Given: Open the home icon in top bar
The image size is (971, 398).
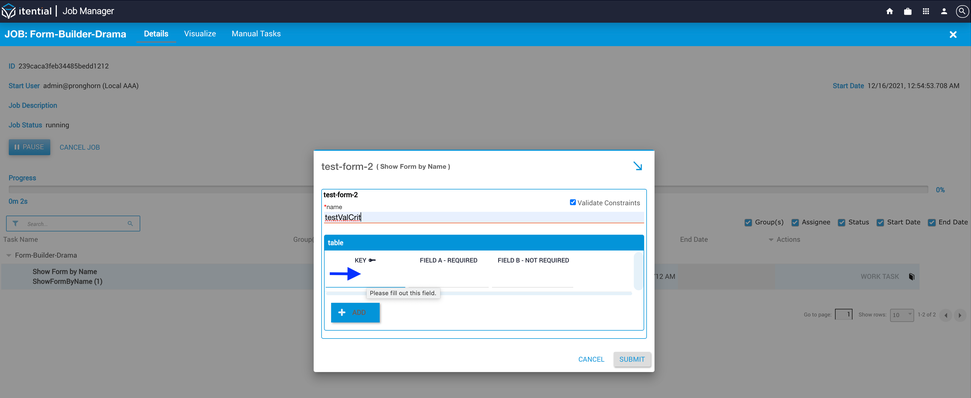Looking at the screenshot, I should 889,11.
